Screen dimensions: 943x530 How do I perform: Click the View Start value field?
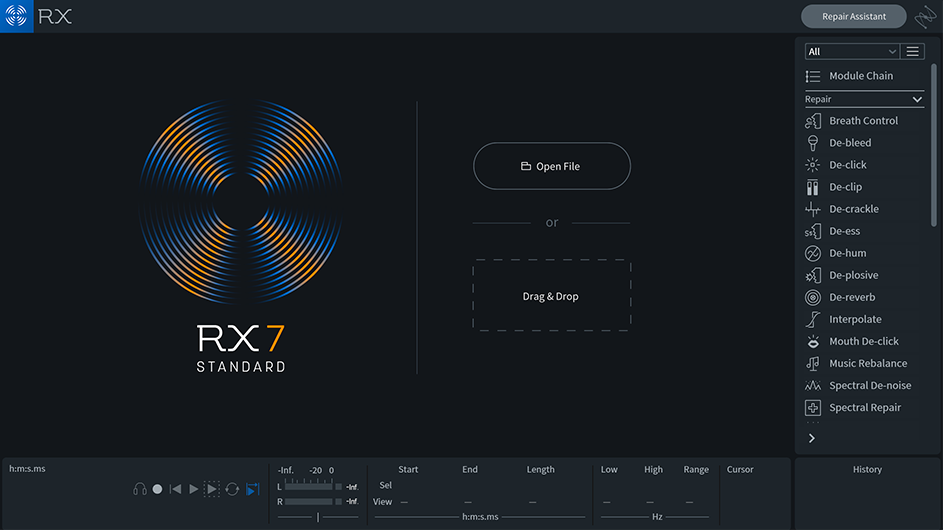(405, 502)
